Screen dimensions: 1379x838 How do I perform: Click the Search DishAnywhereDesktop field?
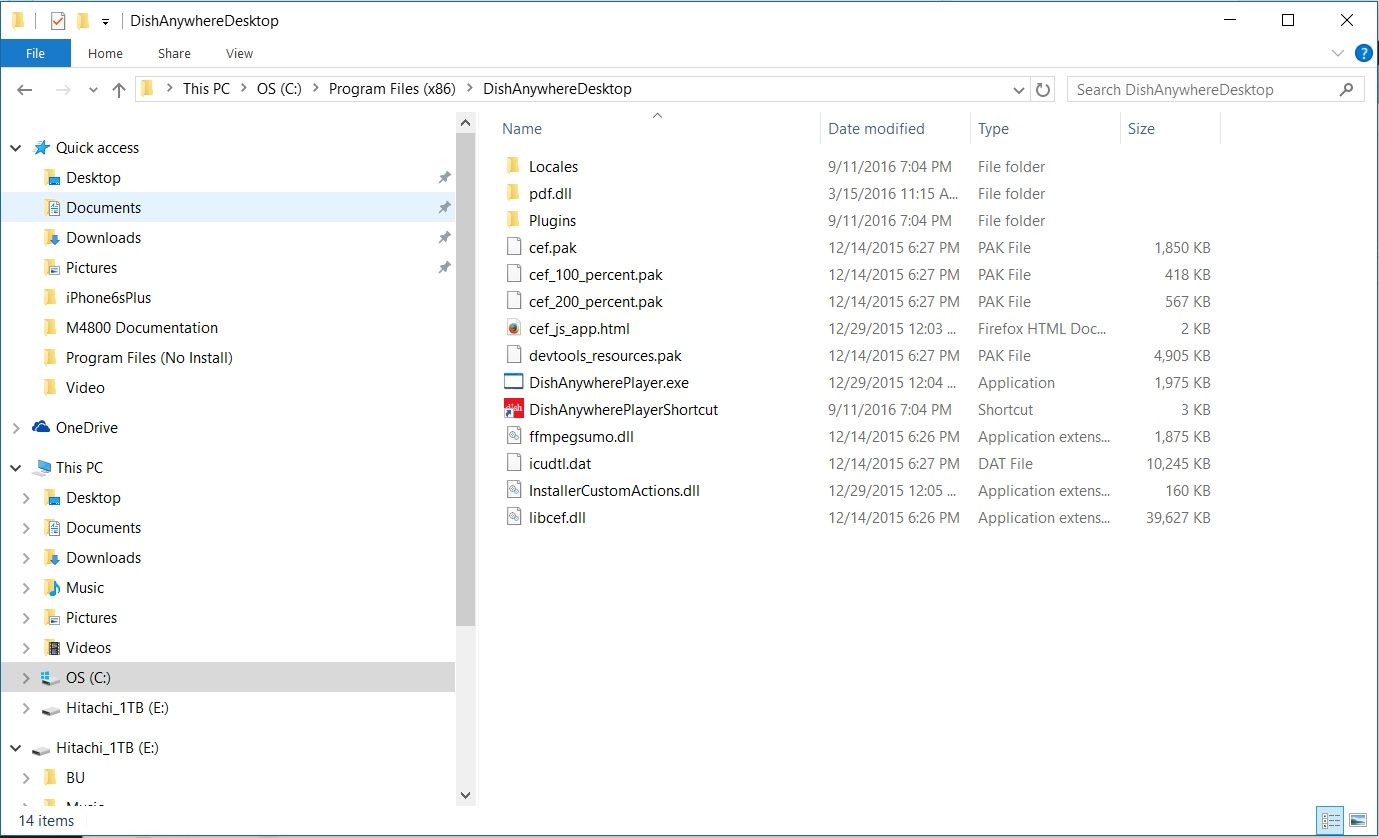[x=1215, y=89]
